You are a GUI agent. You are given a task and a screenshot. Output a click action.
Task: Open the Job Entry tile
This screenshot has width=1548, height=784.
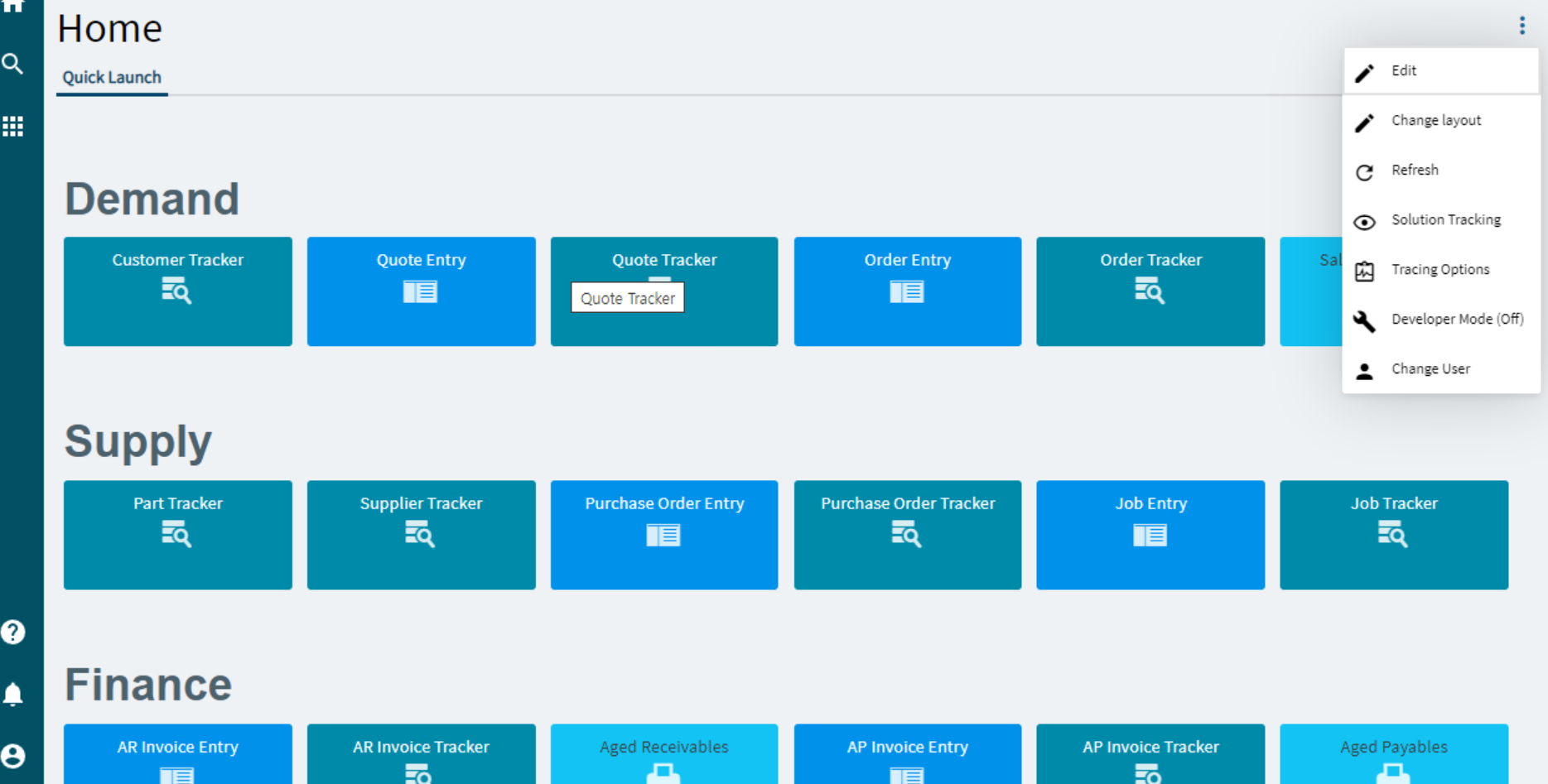(x=1150, y=535)
